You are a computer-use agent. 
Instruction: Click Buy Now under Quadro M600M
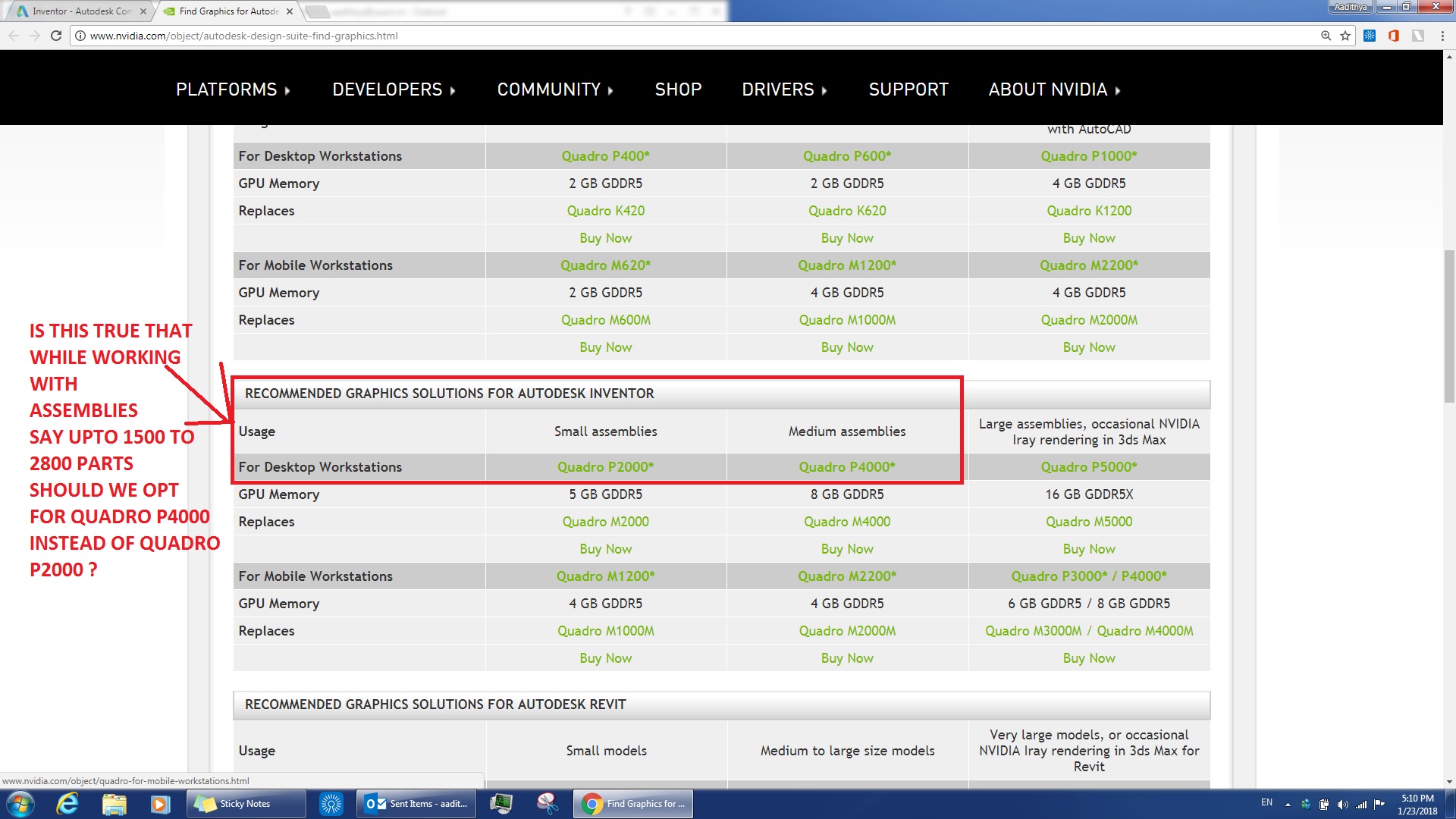[x=605, y=347]
